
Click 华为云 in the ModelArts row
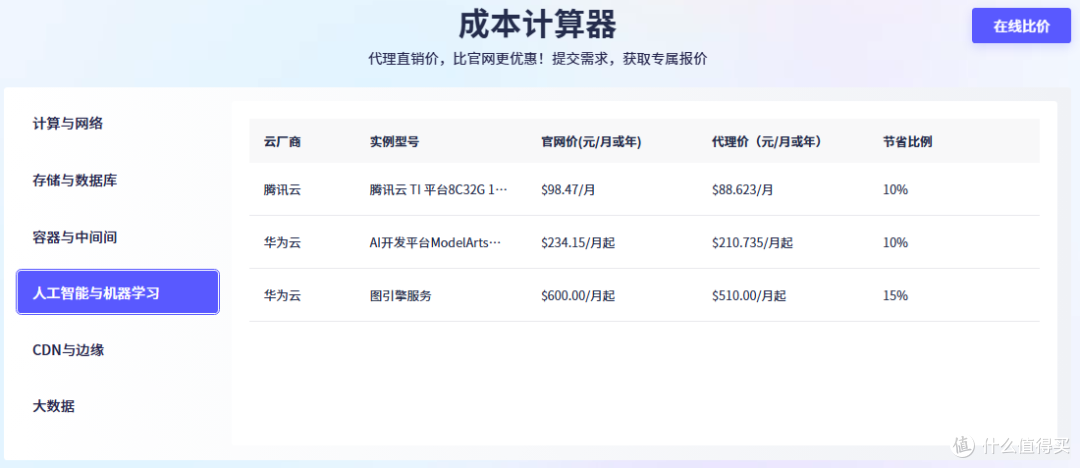tap(282, 243)
